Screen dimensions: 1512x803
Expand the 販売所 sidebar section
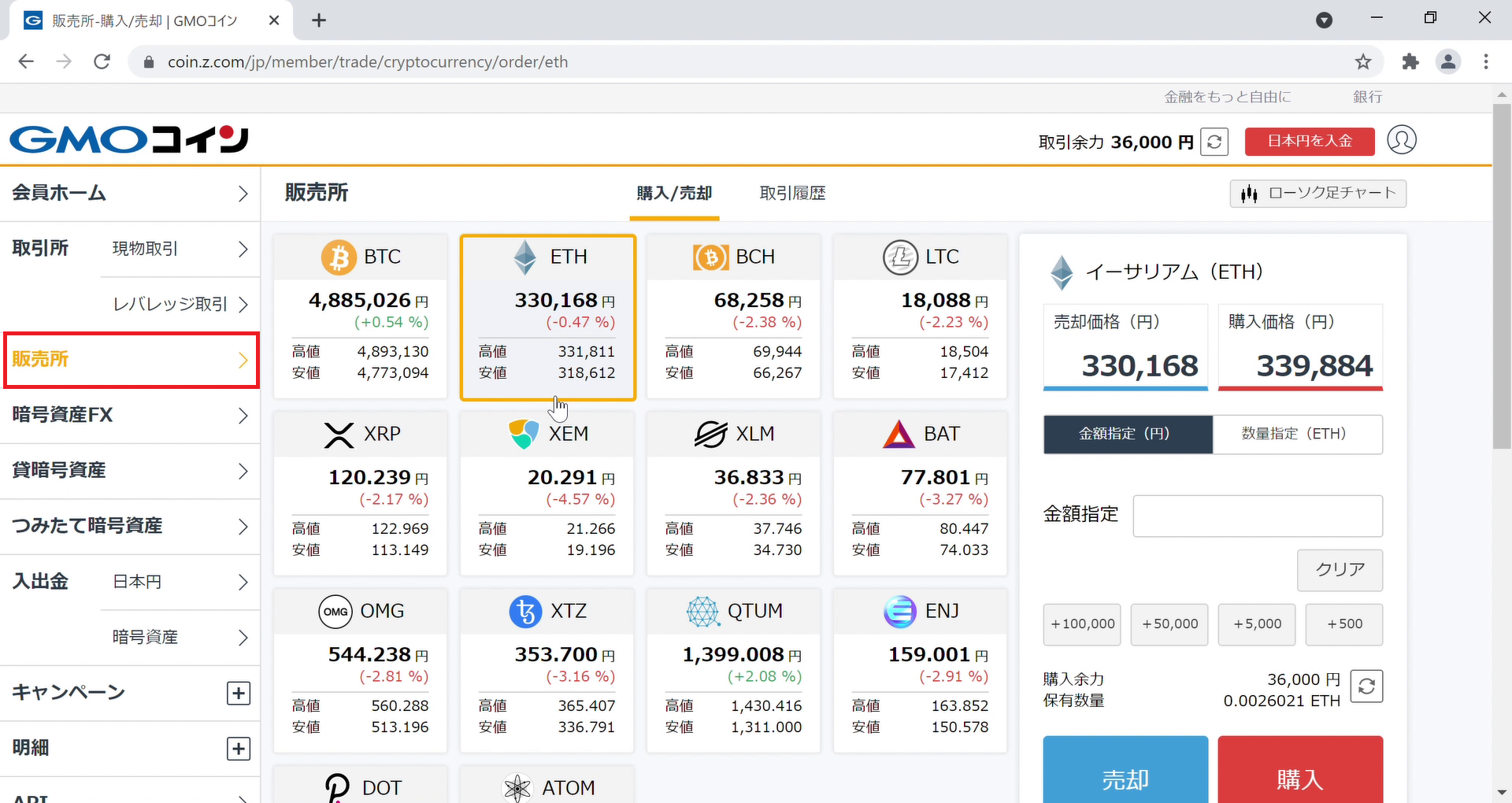point(130,359)
